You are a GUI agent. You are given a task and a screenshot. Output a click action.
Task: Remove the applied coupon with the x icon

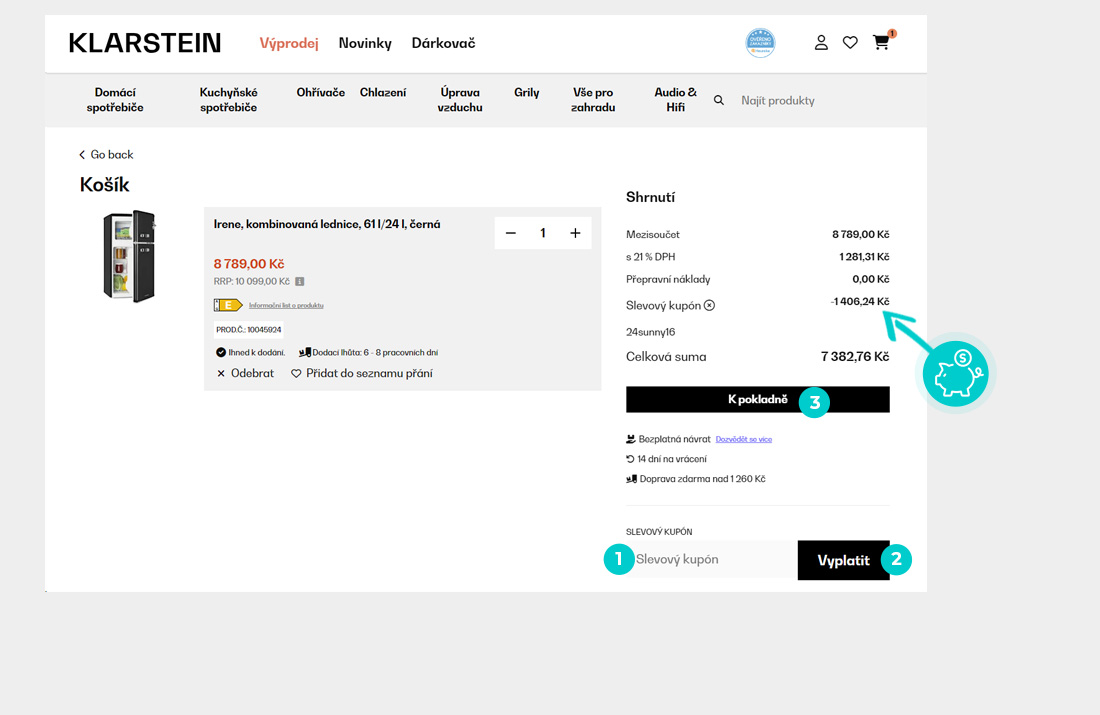coord(709,305)
